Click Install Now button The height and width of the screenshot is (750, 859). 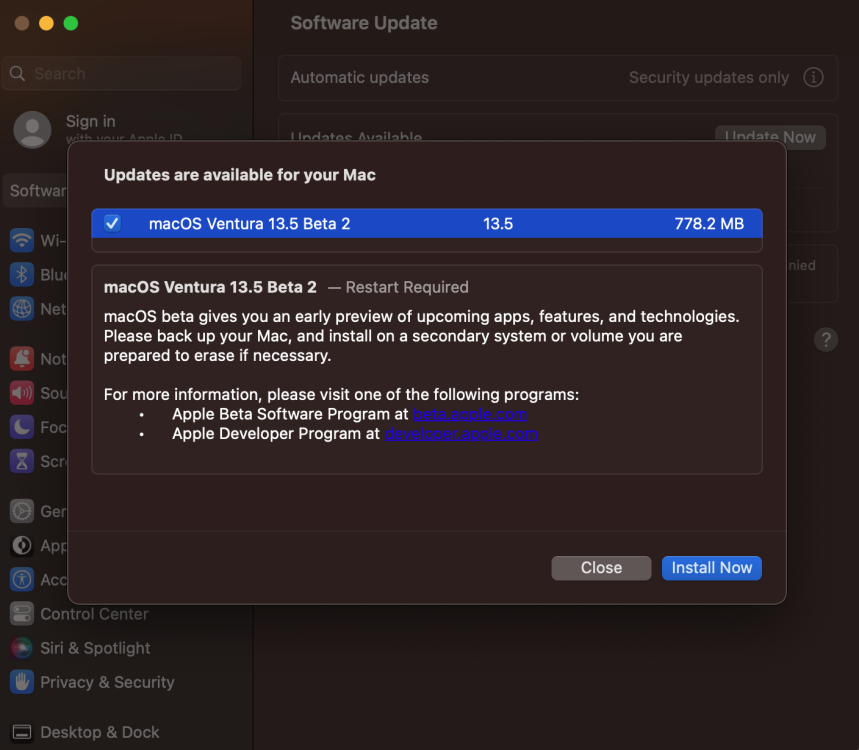[x=712, y=568]
